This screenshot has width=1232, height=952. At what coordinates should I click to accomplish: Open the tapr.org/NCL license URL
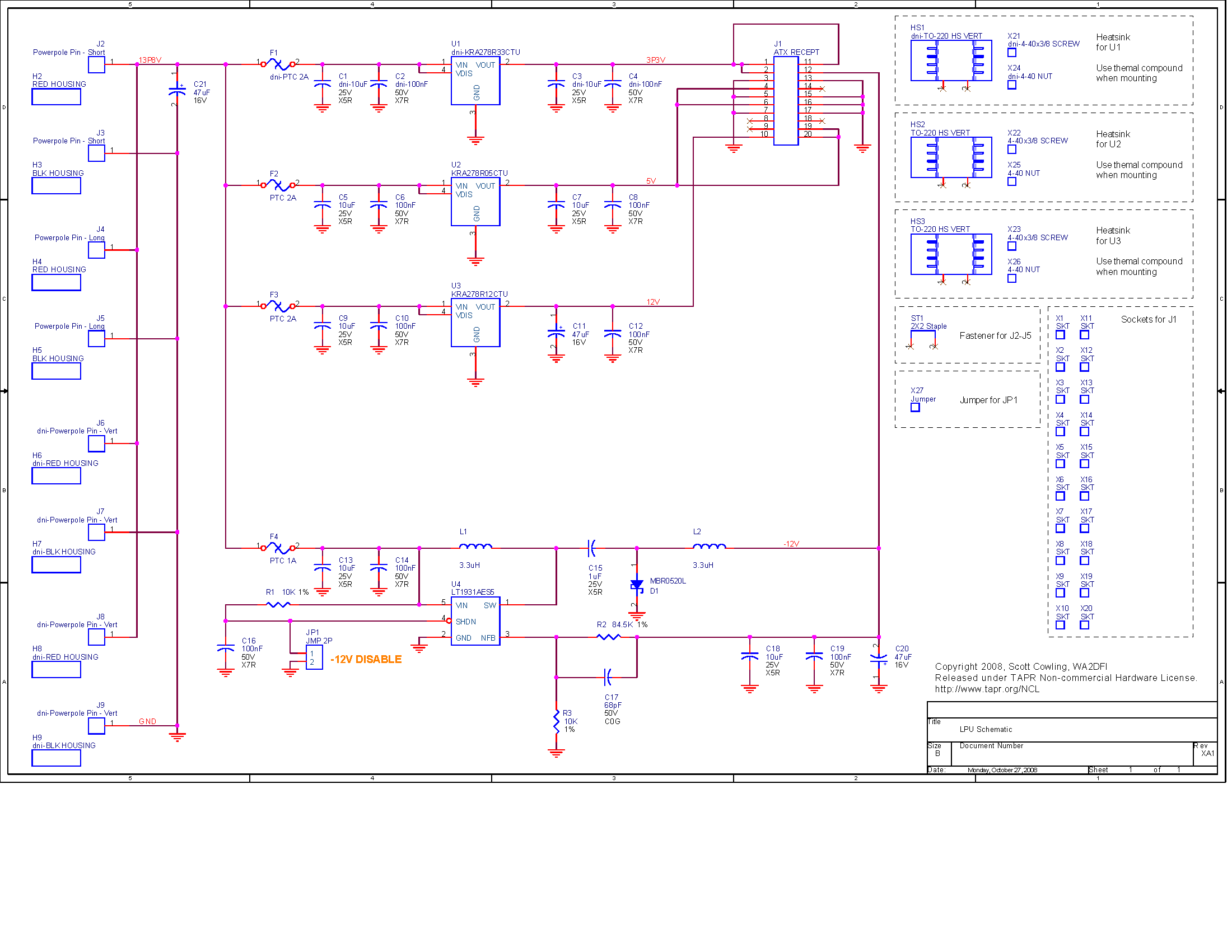tap(987, 689)
